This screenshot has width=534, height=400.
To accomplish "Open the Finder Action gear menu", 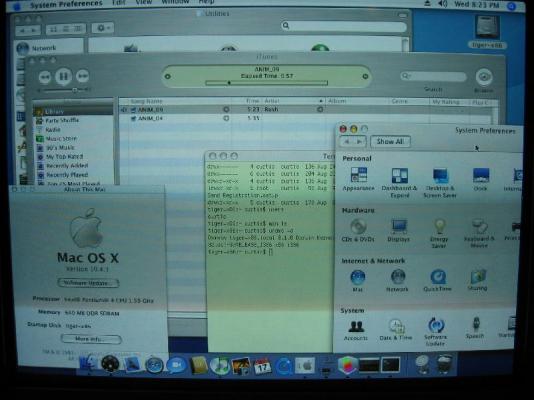I will pos(103,28).
